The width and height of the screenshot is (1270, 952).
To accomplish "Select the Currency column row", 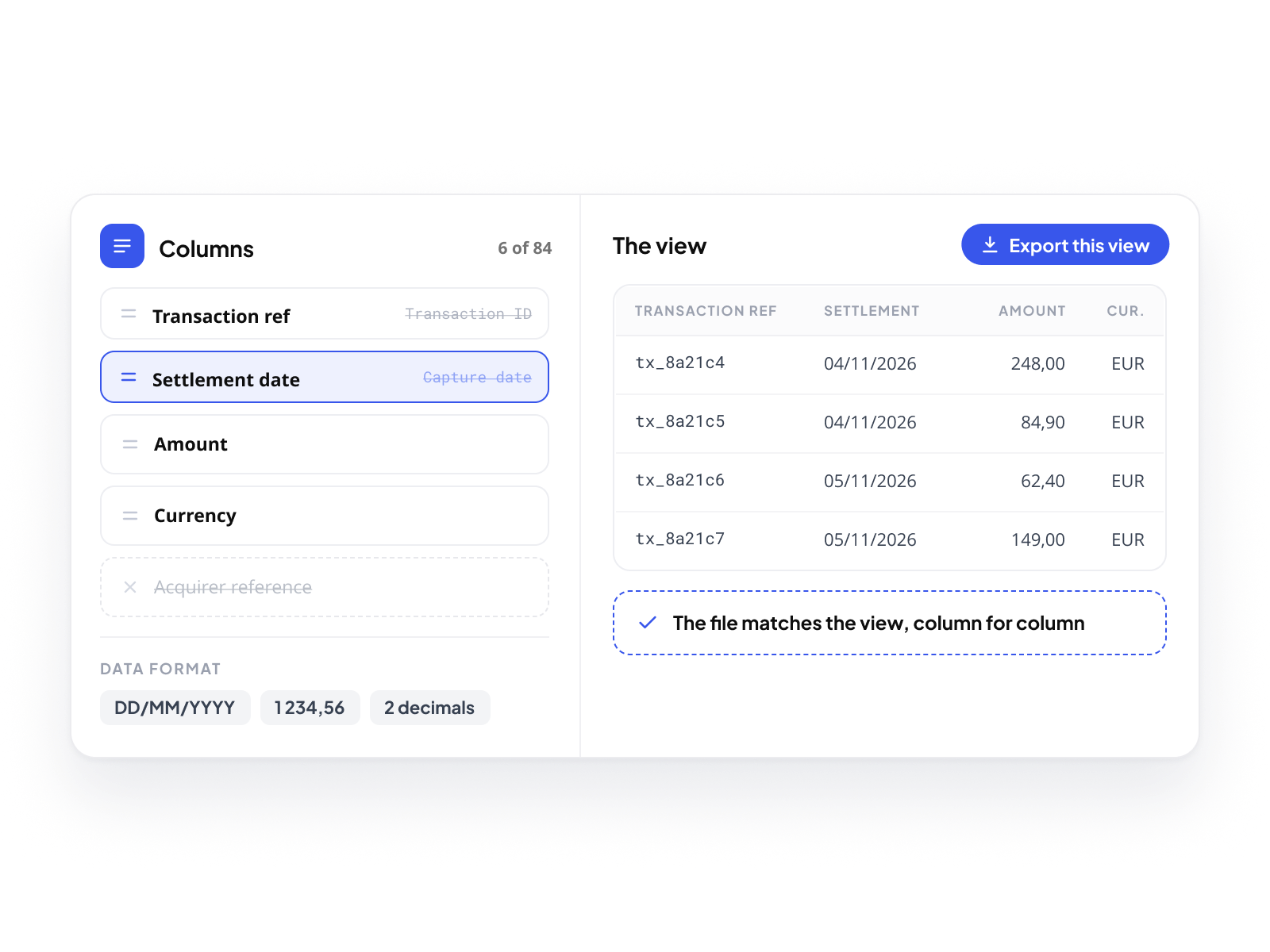I will pyautogui.click(x=325, y=516).
